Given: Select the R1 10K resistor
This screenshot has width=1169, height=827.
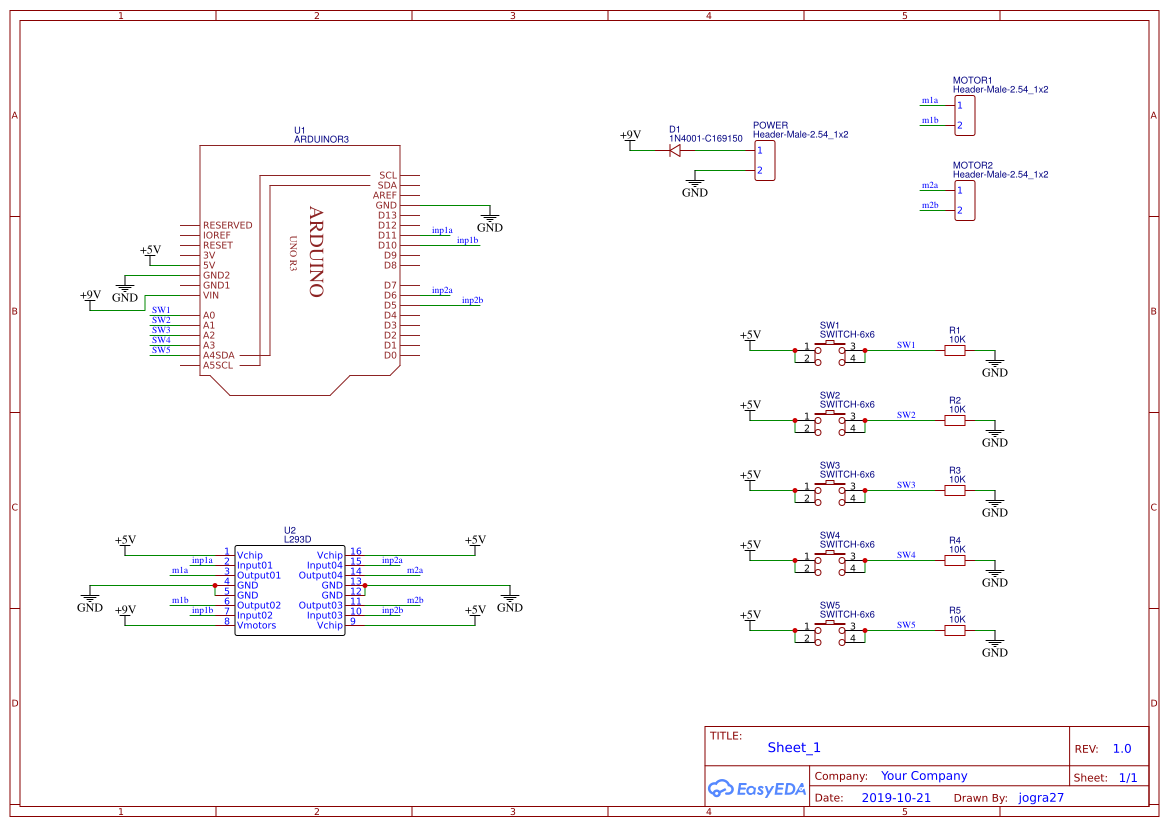Looking at the screenshot, I should coord(955,350).
